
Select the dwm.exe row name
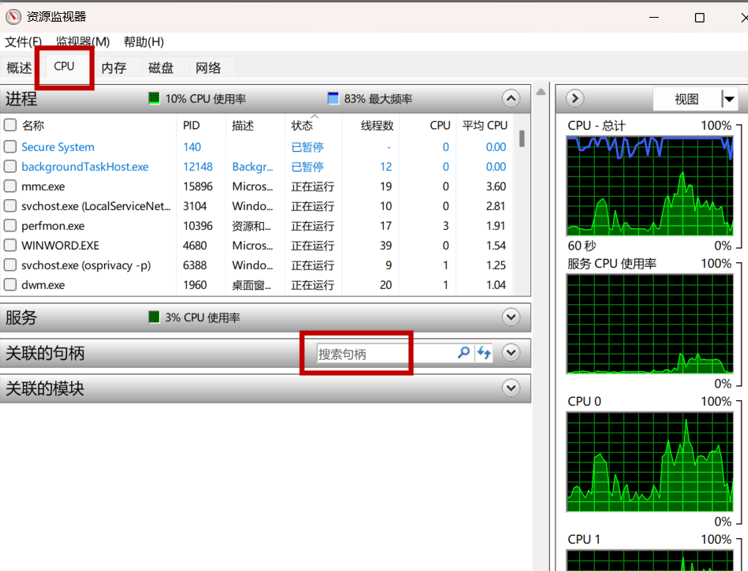coord(43,285)
